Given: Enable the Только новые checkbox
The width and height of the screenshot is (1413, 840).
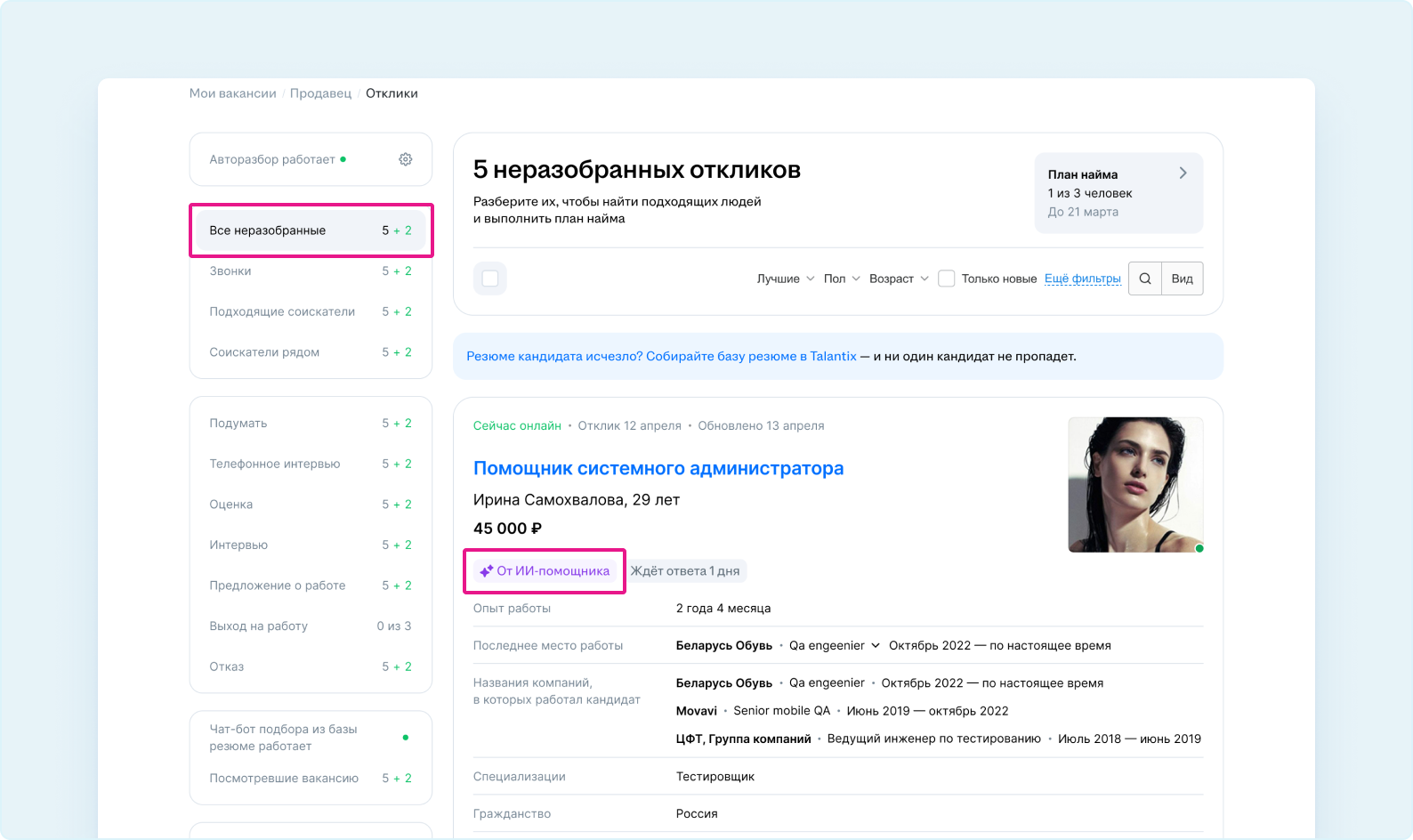Looking at the screenshot, I should click(947, 279).
